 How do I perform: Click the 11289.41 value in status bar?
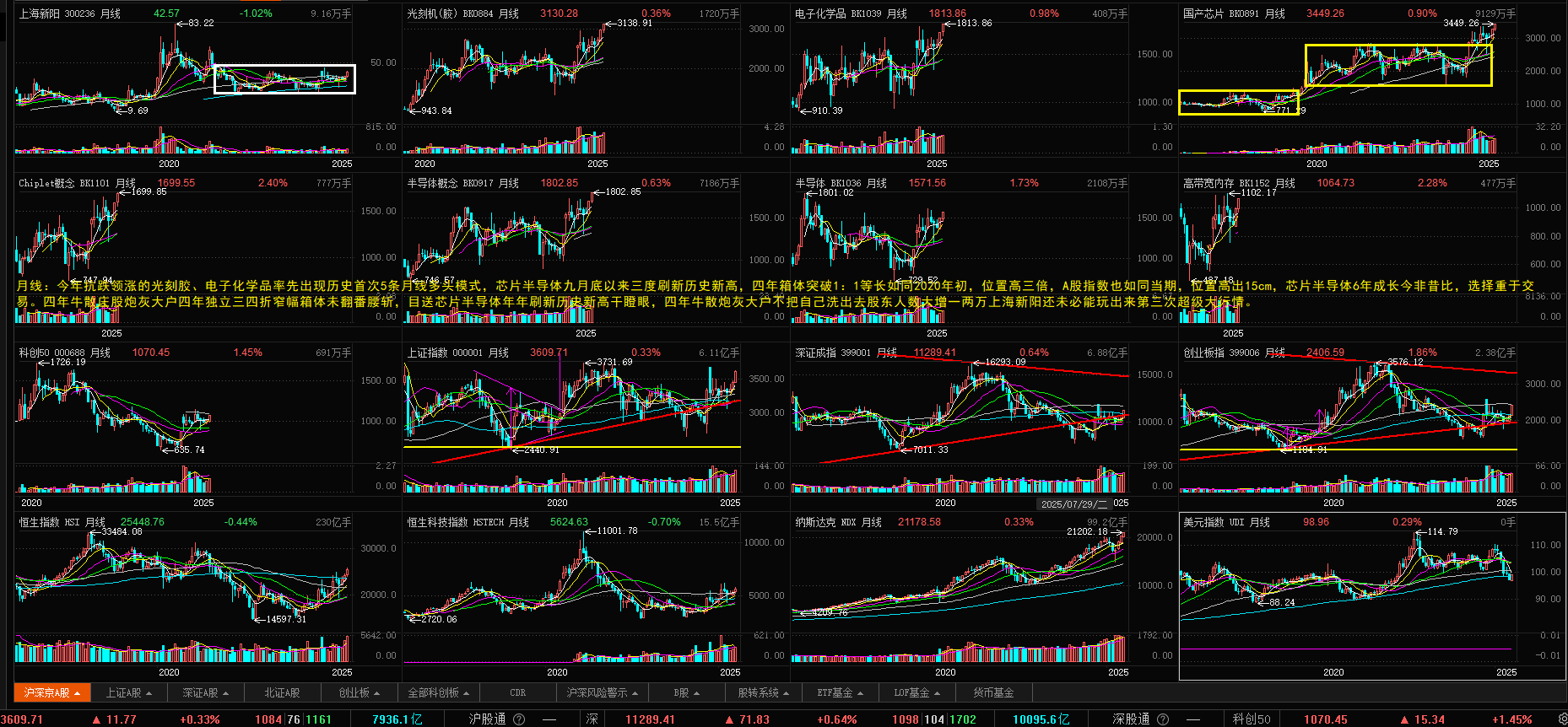click(x=650, y=719)
